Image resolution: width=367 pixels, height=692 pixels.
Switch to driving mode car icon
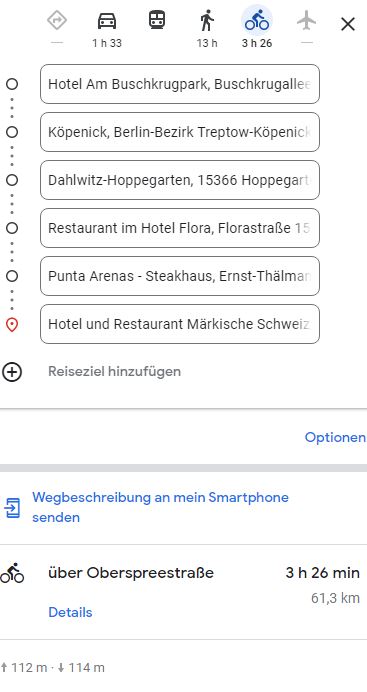coord(107,21)
